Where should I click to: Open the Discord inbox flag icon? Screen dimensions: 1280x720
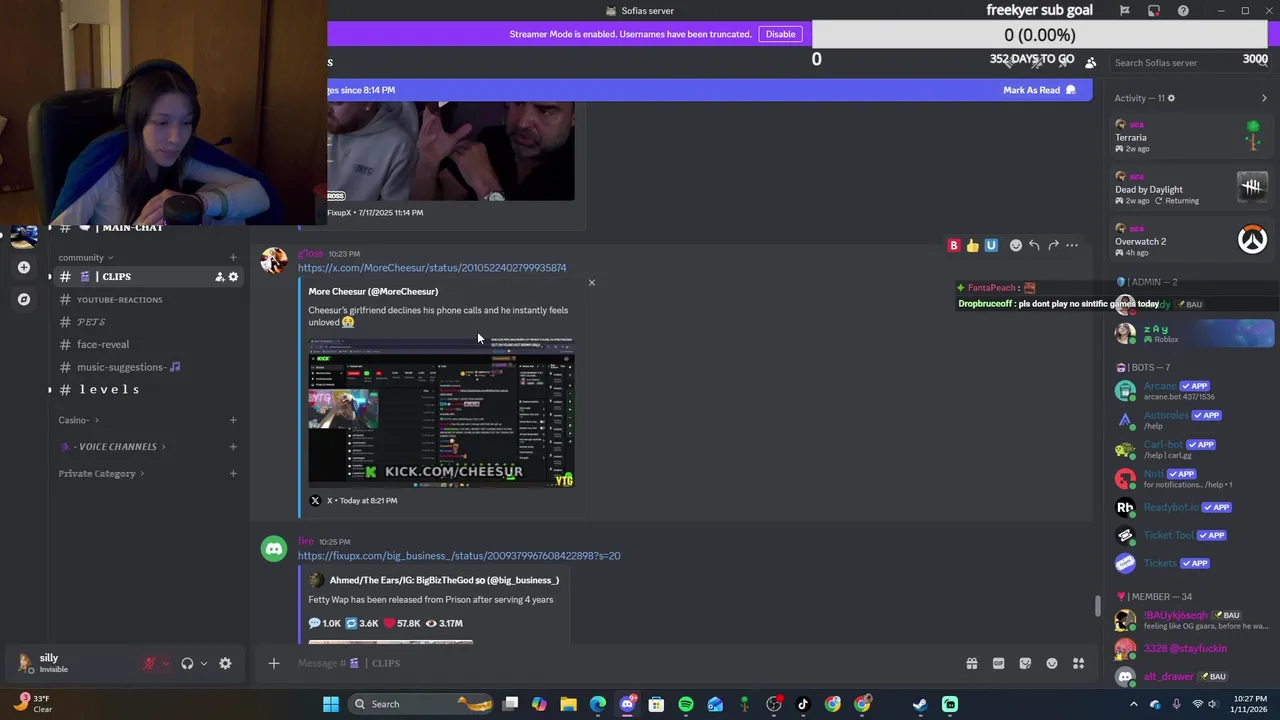tap(1125, 11)
